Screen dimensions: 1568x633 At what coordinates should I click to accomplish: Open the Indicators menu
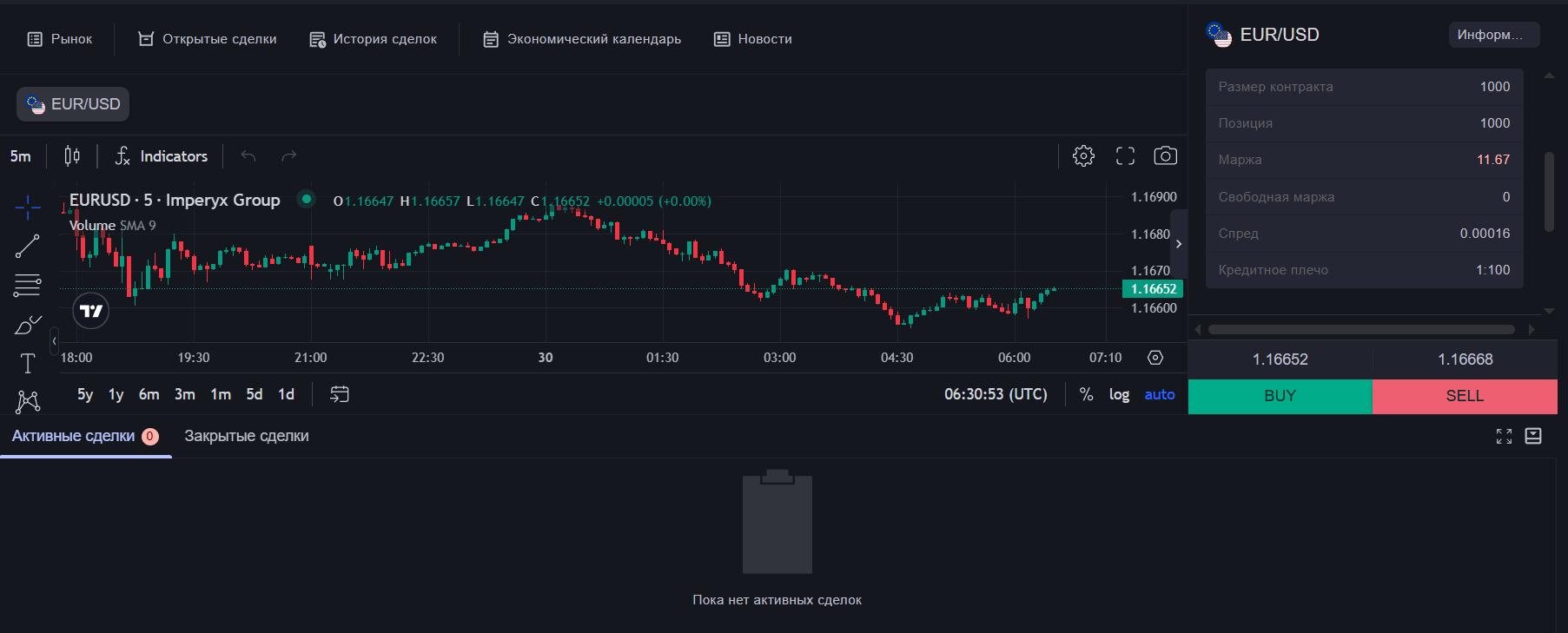click(162, 156)
